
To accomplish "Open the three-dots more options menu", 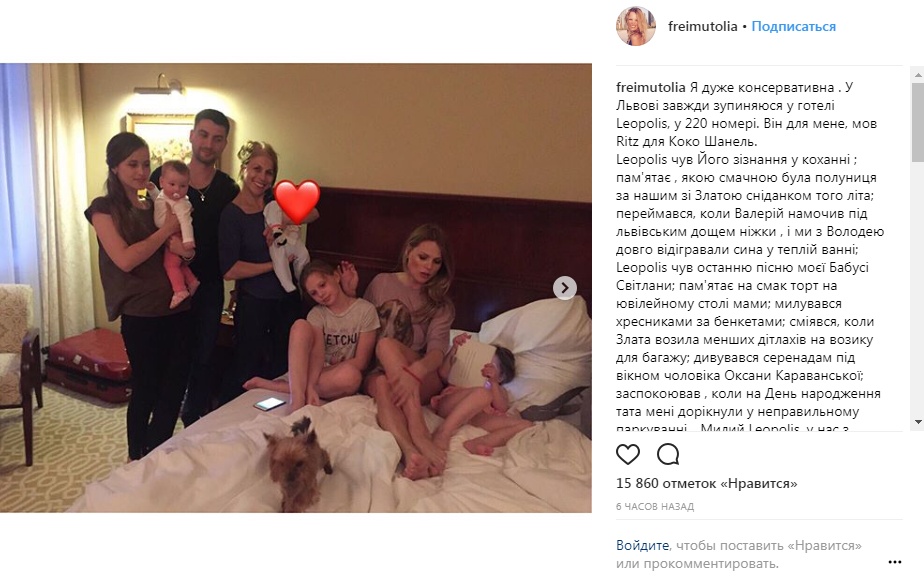I will (x=895, y=562).
